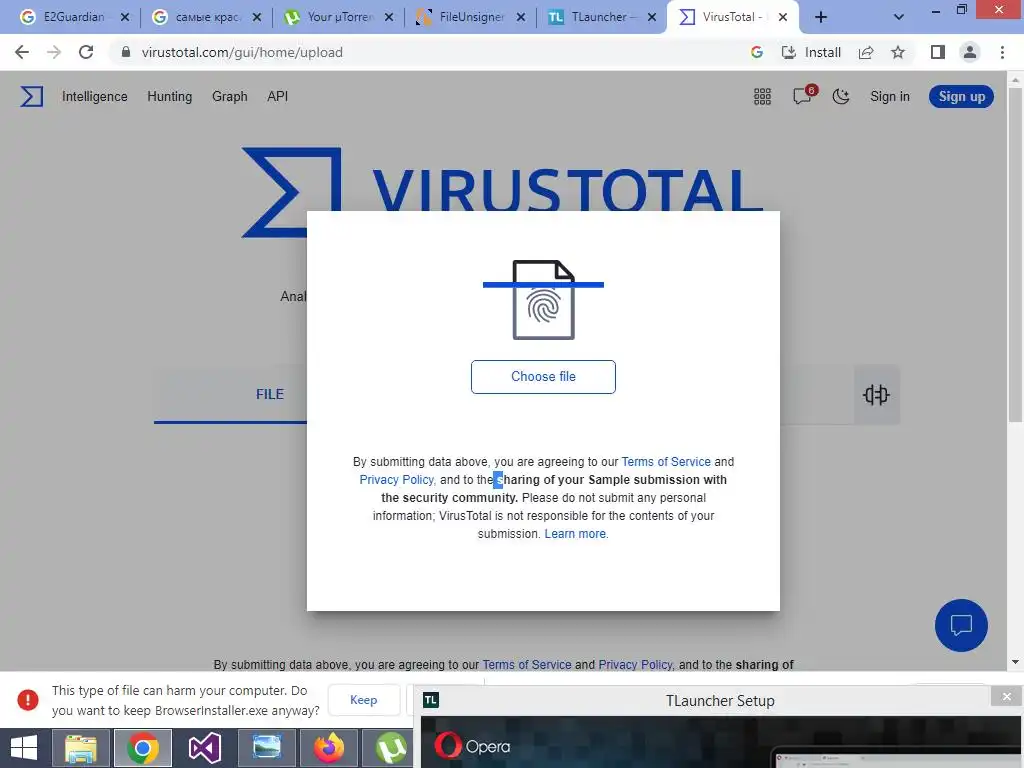Go back with the browser back arrow
This screenshot has width=1024, height=768.
(22, 52)
